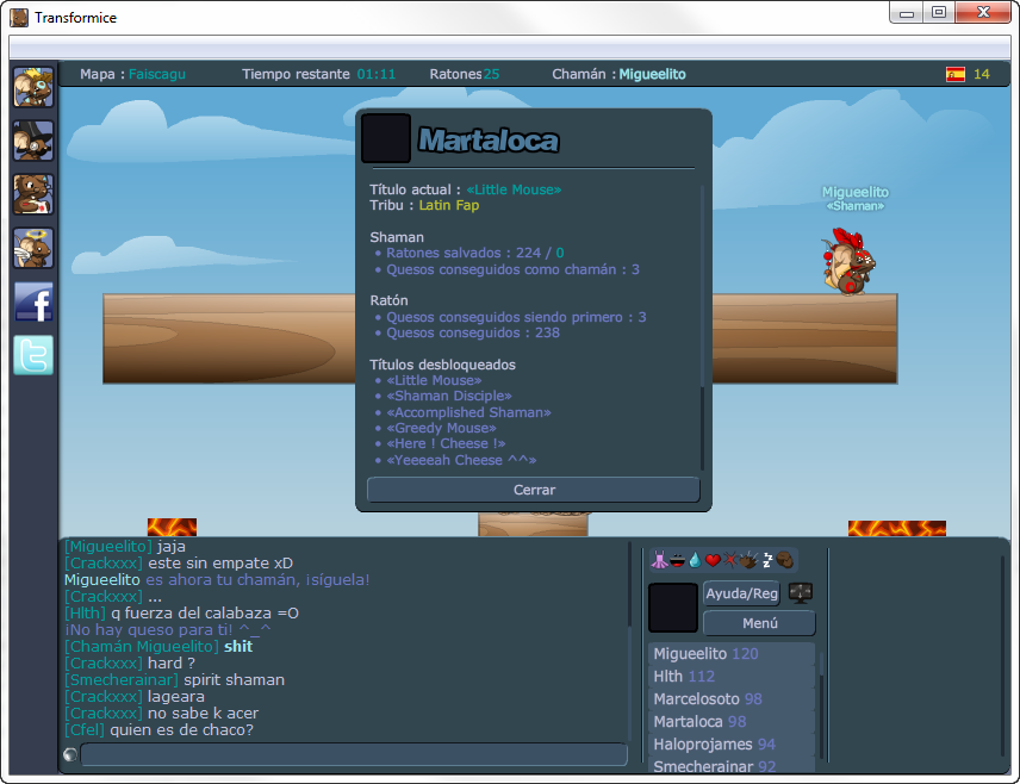Click the Tiempo restante 01:11 timer
Image resolution: width=1020 pixels, height=784 pixels.
pyautogui.click(x=319, y=74)
